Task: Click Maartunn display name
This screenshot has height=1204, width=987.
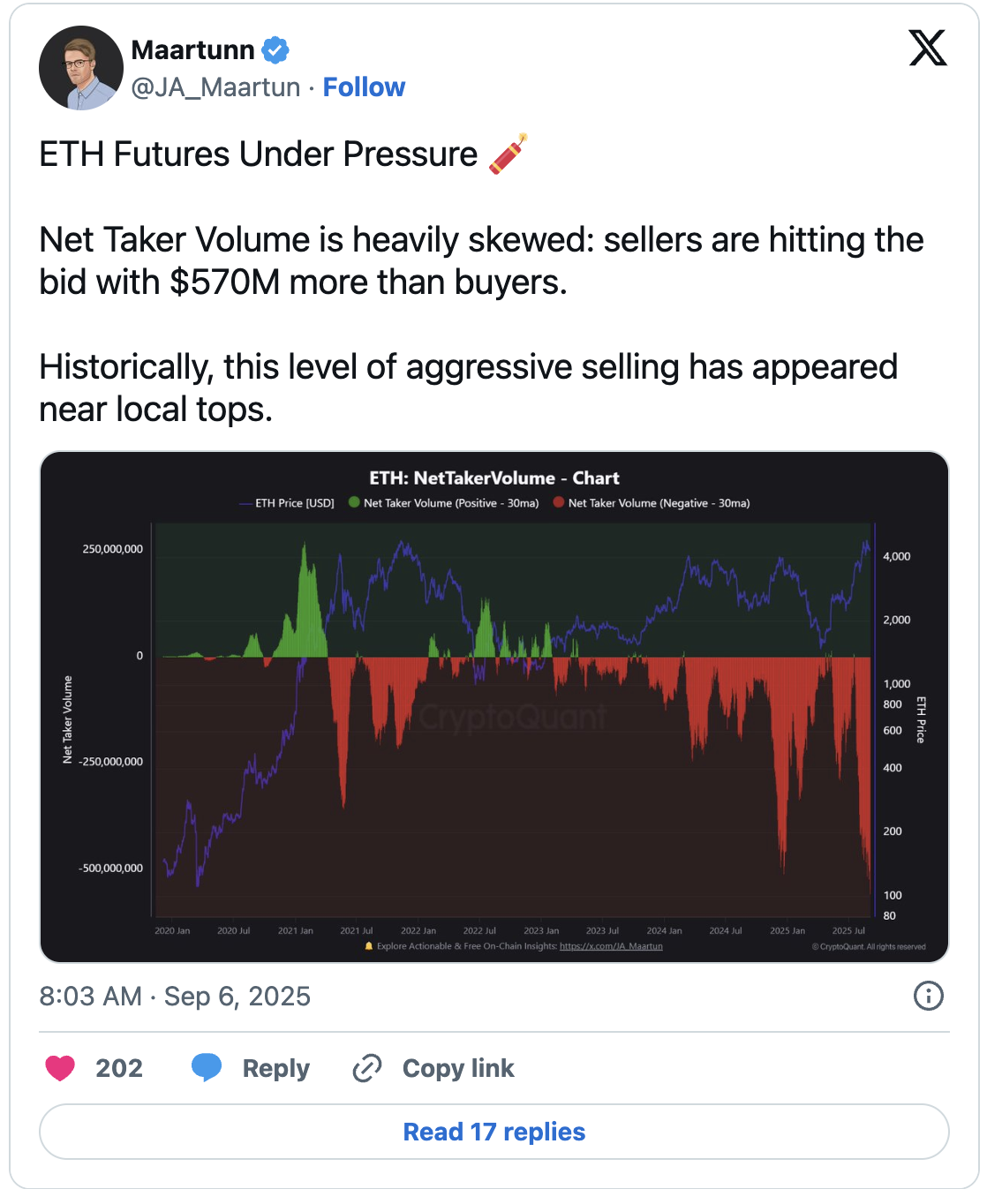Action: pyautogui.click(x=192, y=50)
